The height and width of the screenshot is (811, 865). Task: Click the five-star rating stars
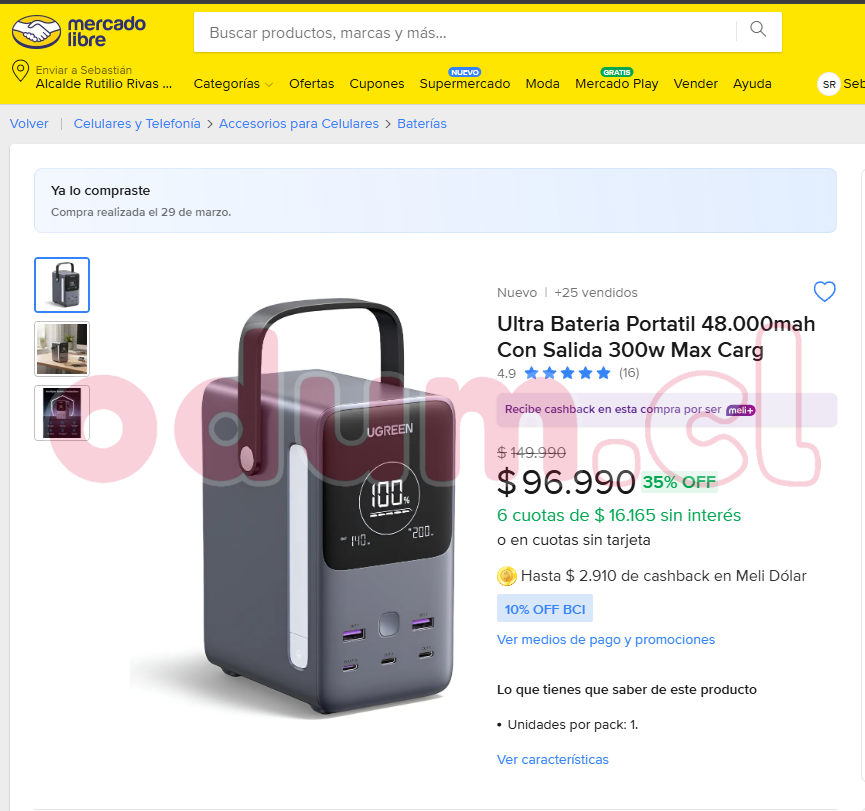[x=567, y=374]
